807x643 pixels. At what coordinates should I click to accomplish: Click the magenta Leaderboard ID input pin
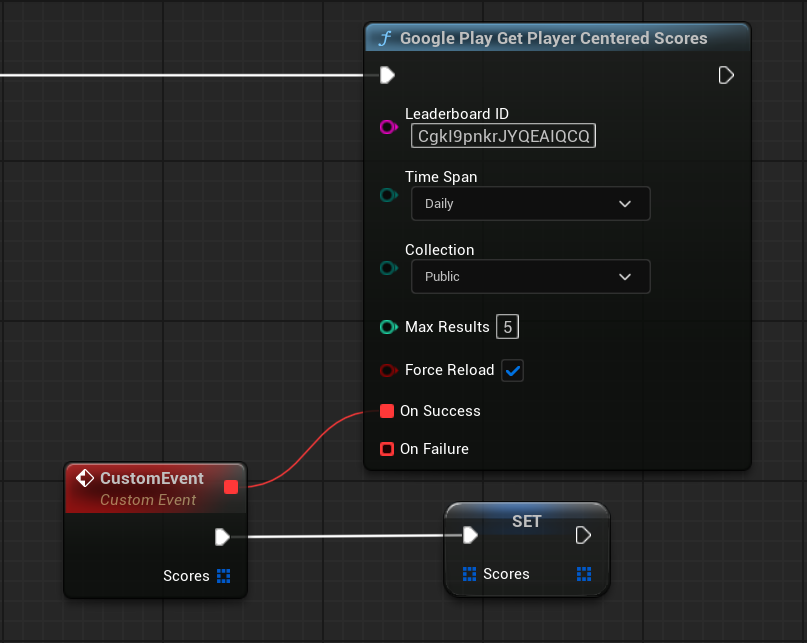(388, 127)
